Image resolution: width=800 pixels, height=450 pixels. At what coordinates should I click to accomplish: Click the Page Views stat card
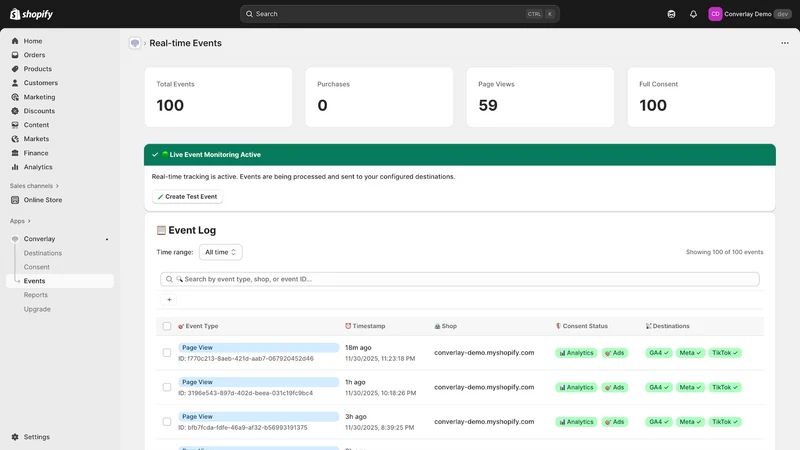[540, 97]
